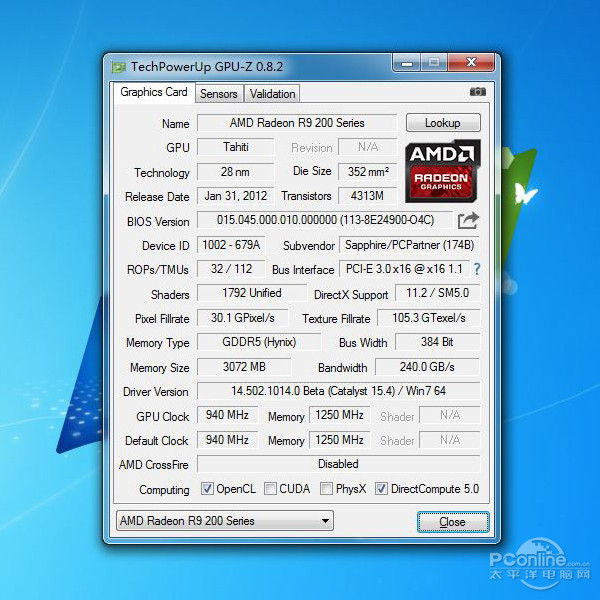Click the Release Date field Jan 31, 2012
This screenshot has height=600, width=600.
[x=236, y=196]
